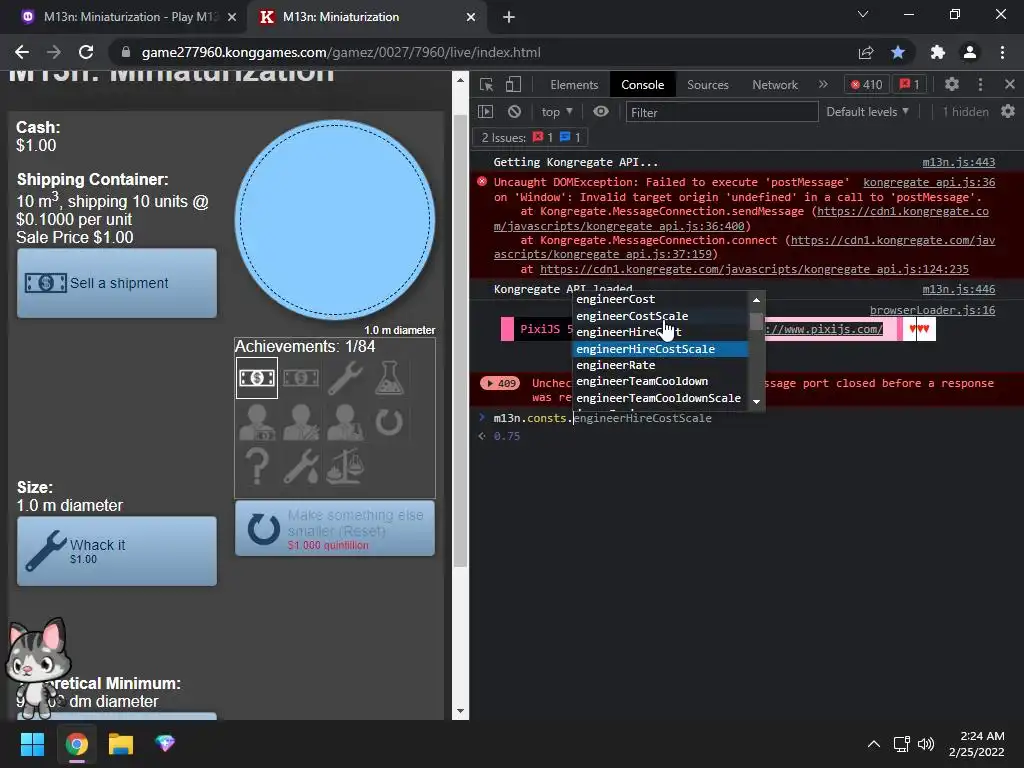Image resolution: width=1024 pixels, height=768 pixels.
Task: Open the kongregate_api.js:124:235 stack trace link
Action: 754,269
